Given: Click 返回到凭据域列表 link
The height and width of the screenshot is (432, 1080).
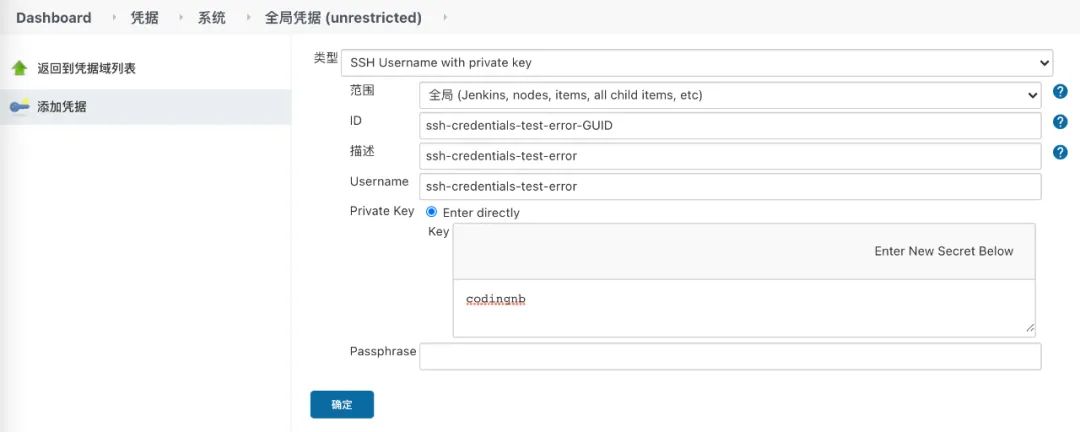Looking at the screenshot, I should 86,68.
